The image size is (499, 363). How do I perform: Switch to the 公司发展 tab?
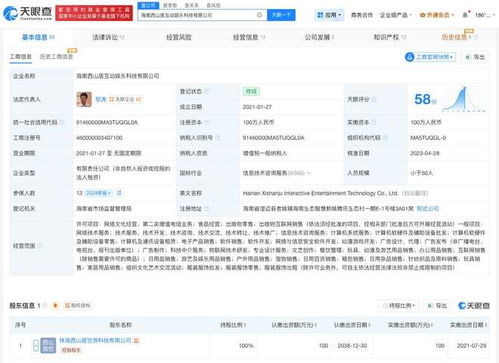tap(319, 37)
